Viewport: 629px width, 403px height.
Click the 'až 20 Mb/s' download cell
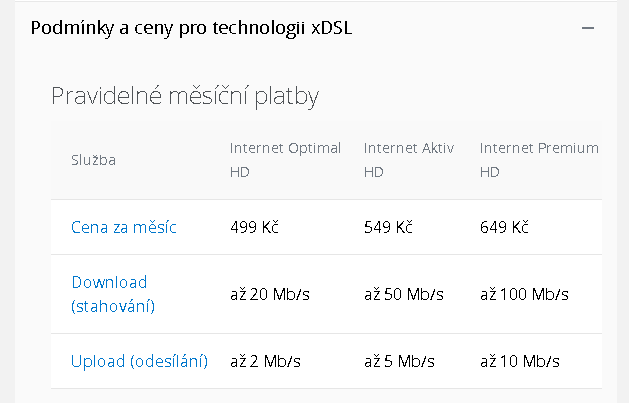point(270,294)
